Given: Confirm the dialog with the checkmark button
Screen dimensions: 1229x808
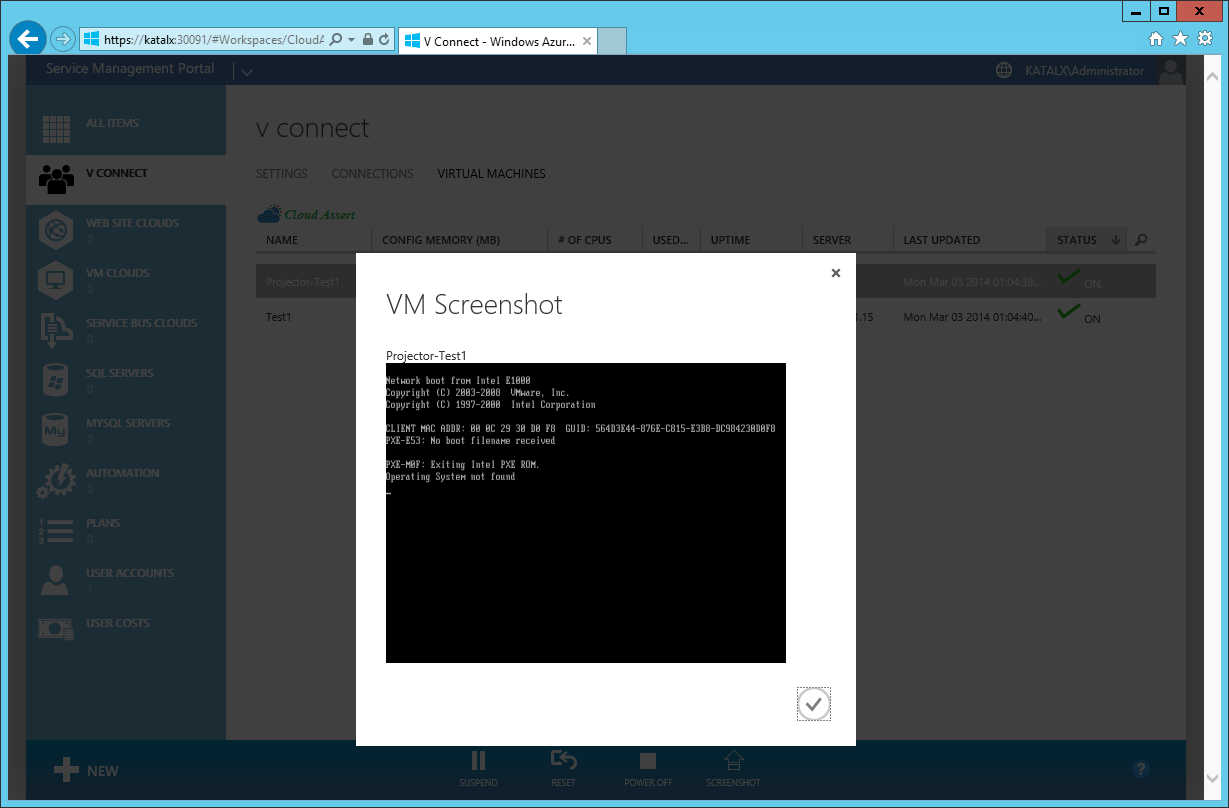Looking at the screenshot, I should pos(814,704).
